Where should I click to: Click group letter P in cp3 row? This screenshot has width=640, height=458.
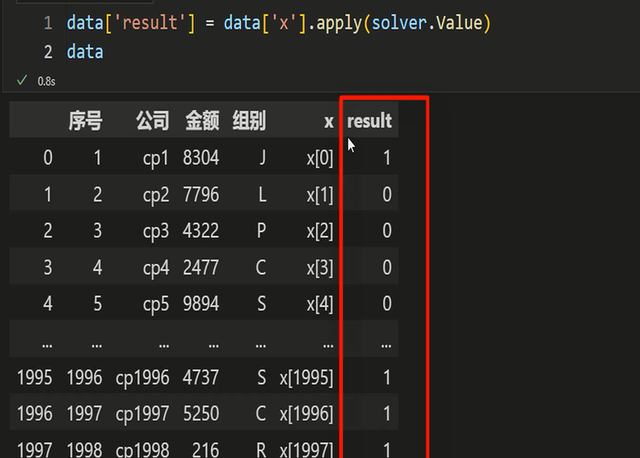[262, 231]
